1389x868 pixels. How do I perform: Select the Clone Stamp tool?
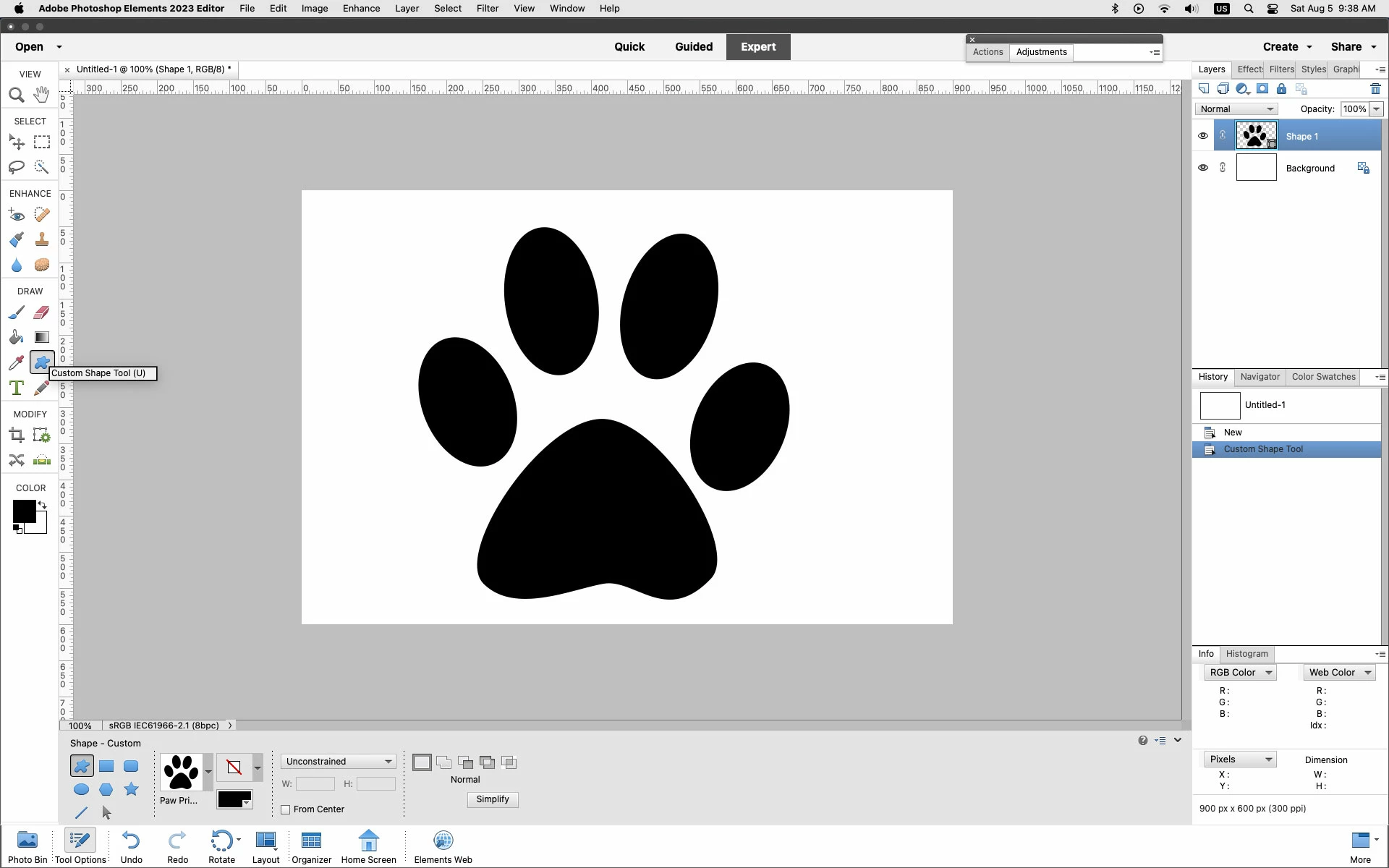[42, 239]
